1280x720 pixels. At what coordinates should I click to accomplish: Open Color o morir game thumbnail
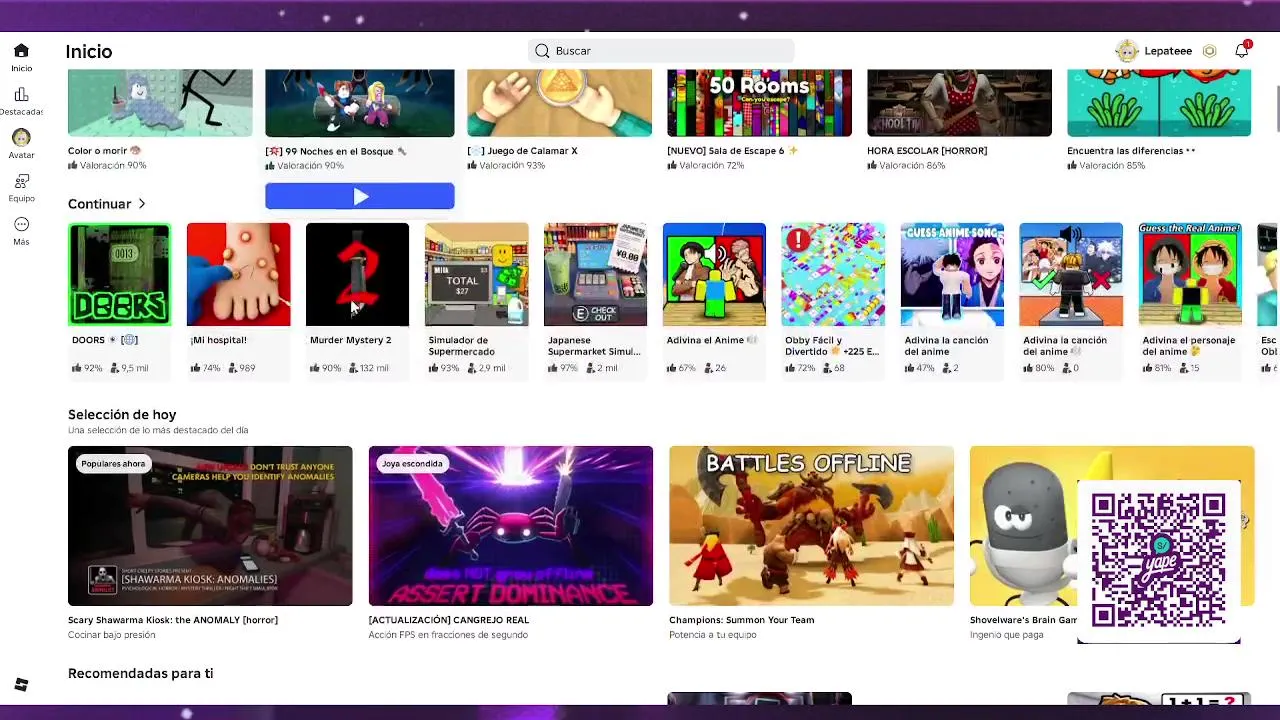click(x=160, y=103)
